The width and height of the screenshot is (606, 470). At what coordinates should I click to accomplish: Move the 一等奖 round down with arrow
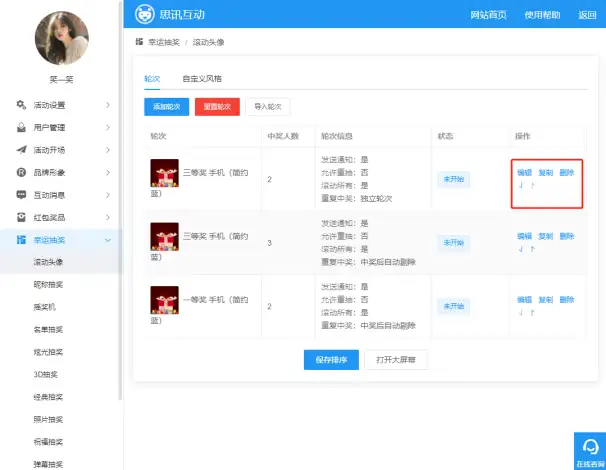click(x=521, y=312)
